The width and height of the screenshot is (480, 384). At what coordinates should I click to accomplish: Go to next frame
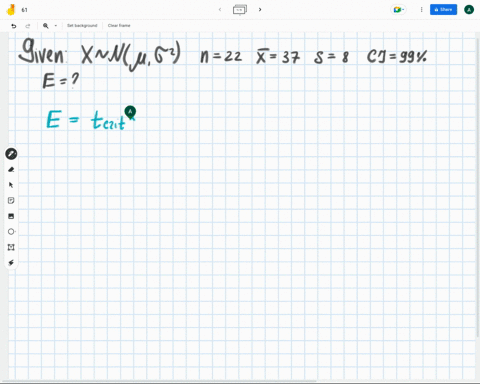pos(260,10)
